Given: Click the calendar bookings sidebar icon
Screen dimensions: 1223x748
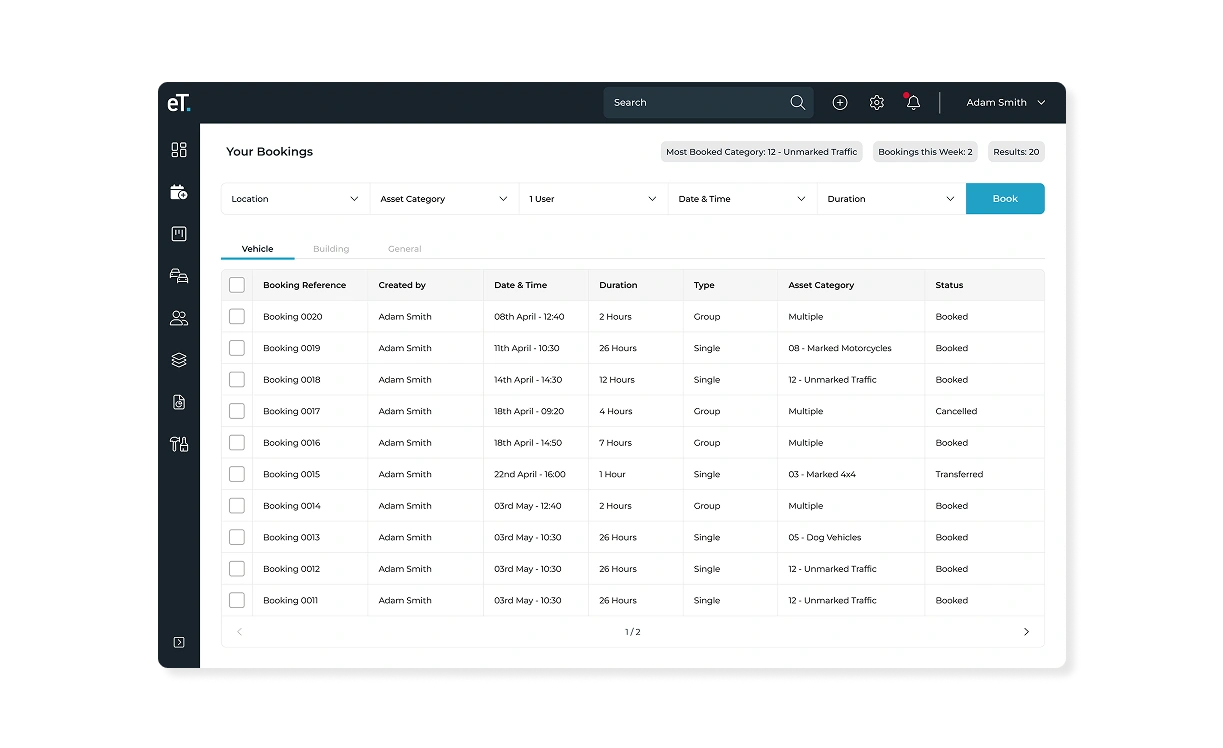Looking at the screenshot, I should 179,192.
